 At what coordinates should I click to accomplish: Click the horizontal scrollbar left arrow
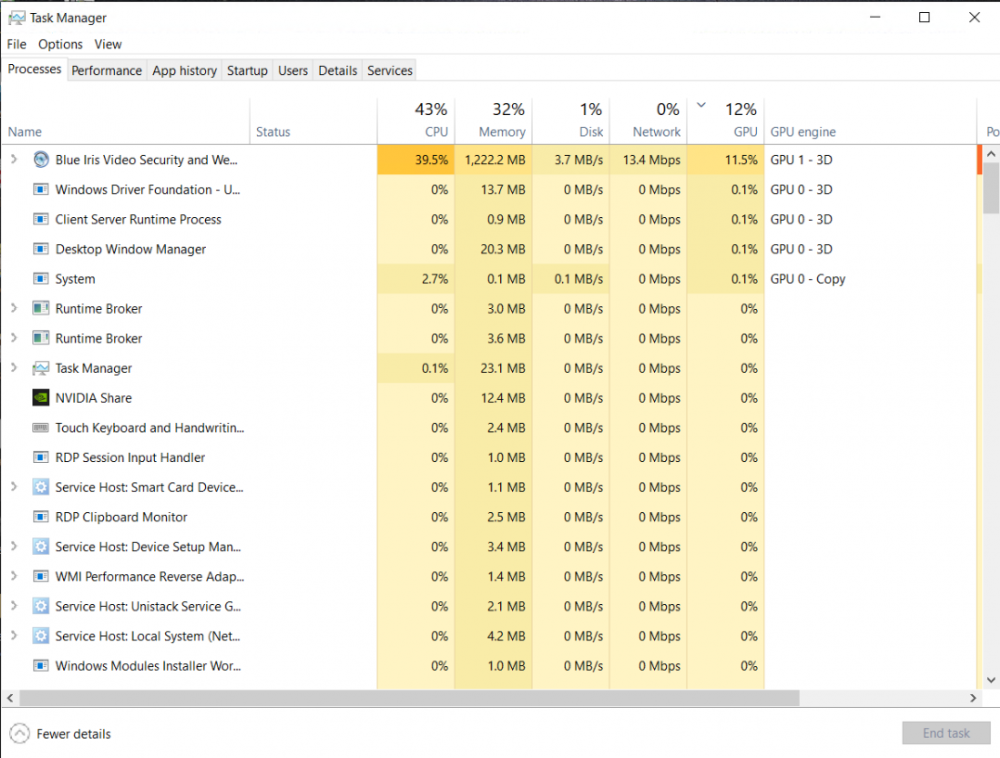tap(10, 698)
